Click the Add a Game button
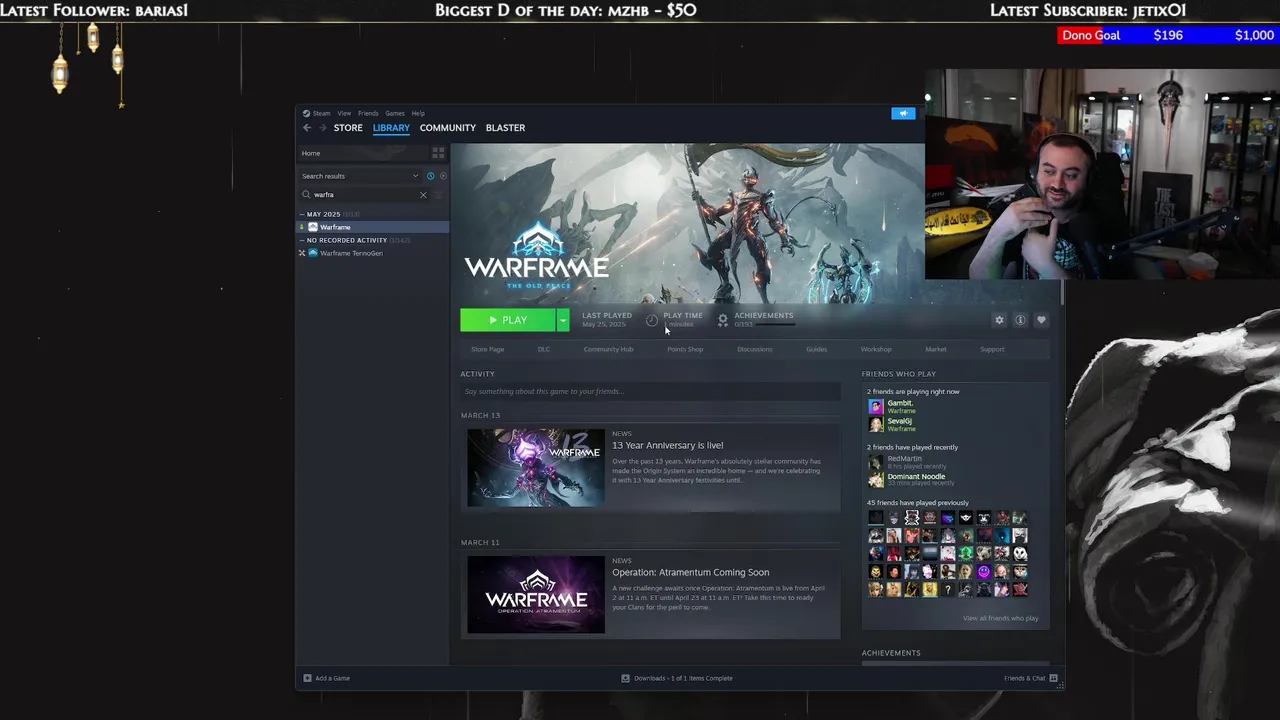 (327, 678)
